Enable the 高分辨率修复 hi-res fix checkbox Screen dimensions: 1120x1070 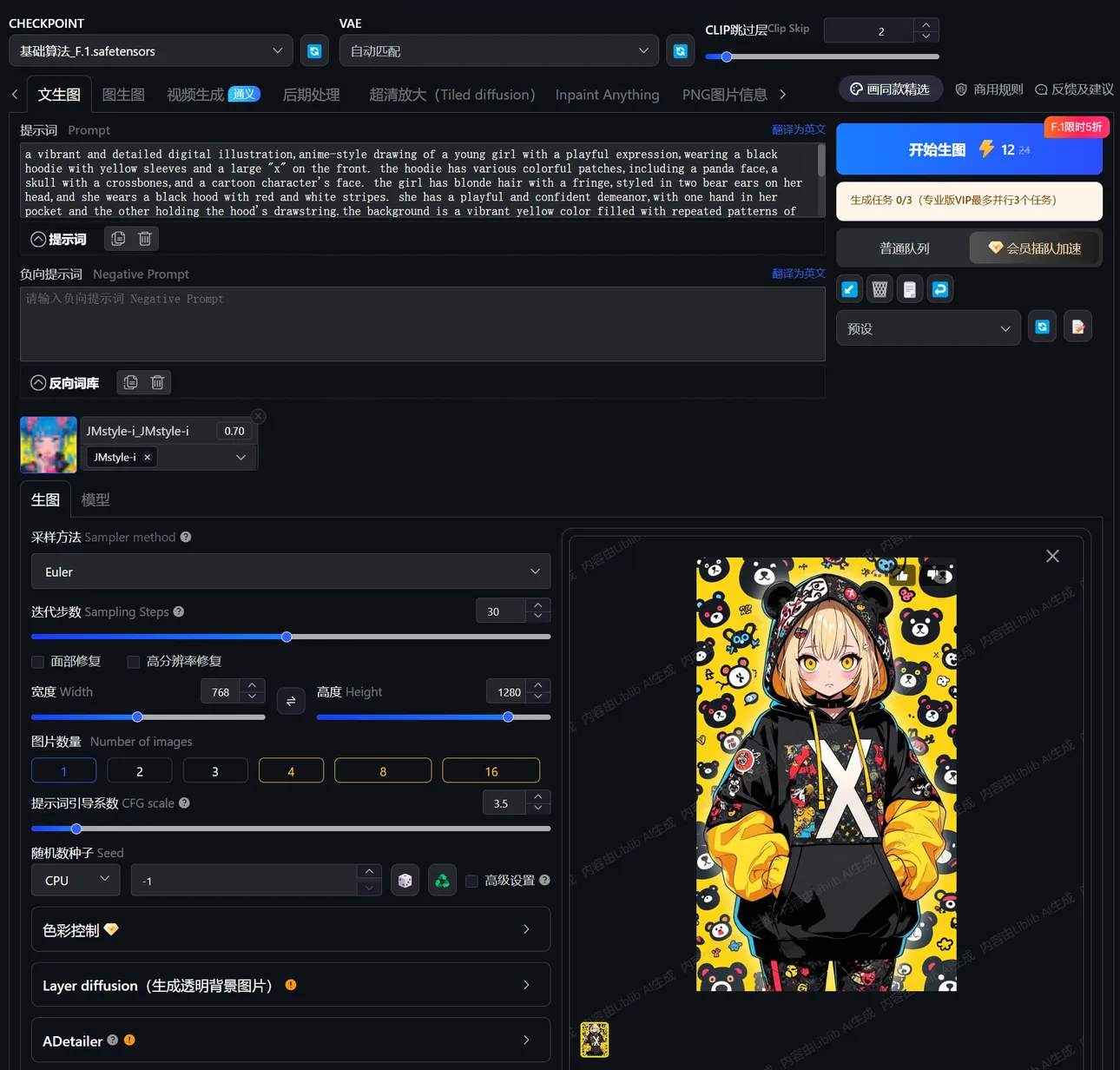coord(134,662)
